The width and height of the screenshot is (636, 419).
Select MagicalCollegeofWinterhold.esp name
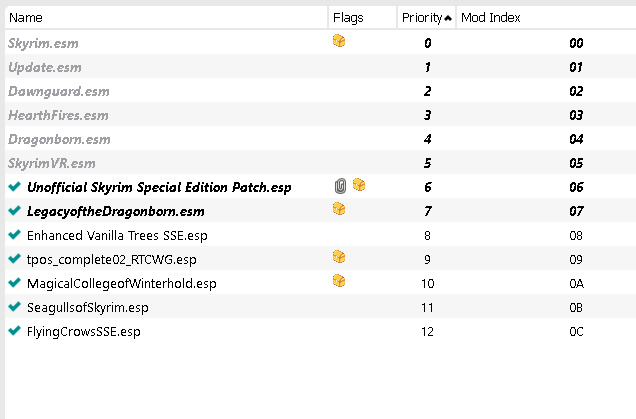(x=122, y=284)
